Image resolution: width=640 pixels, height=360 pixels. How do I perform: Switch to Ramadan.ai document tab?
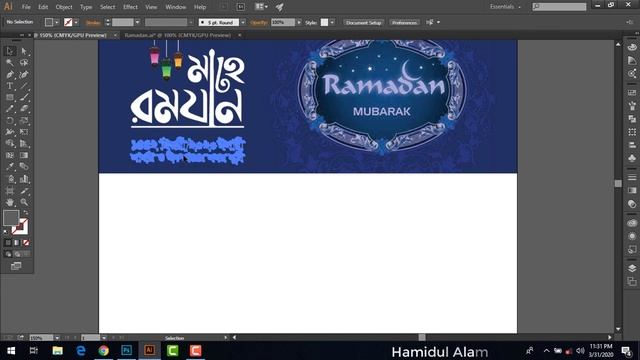pos(178,36)
